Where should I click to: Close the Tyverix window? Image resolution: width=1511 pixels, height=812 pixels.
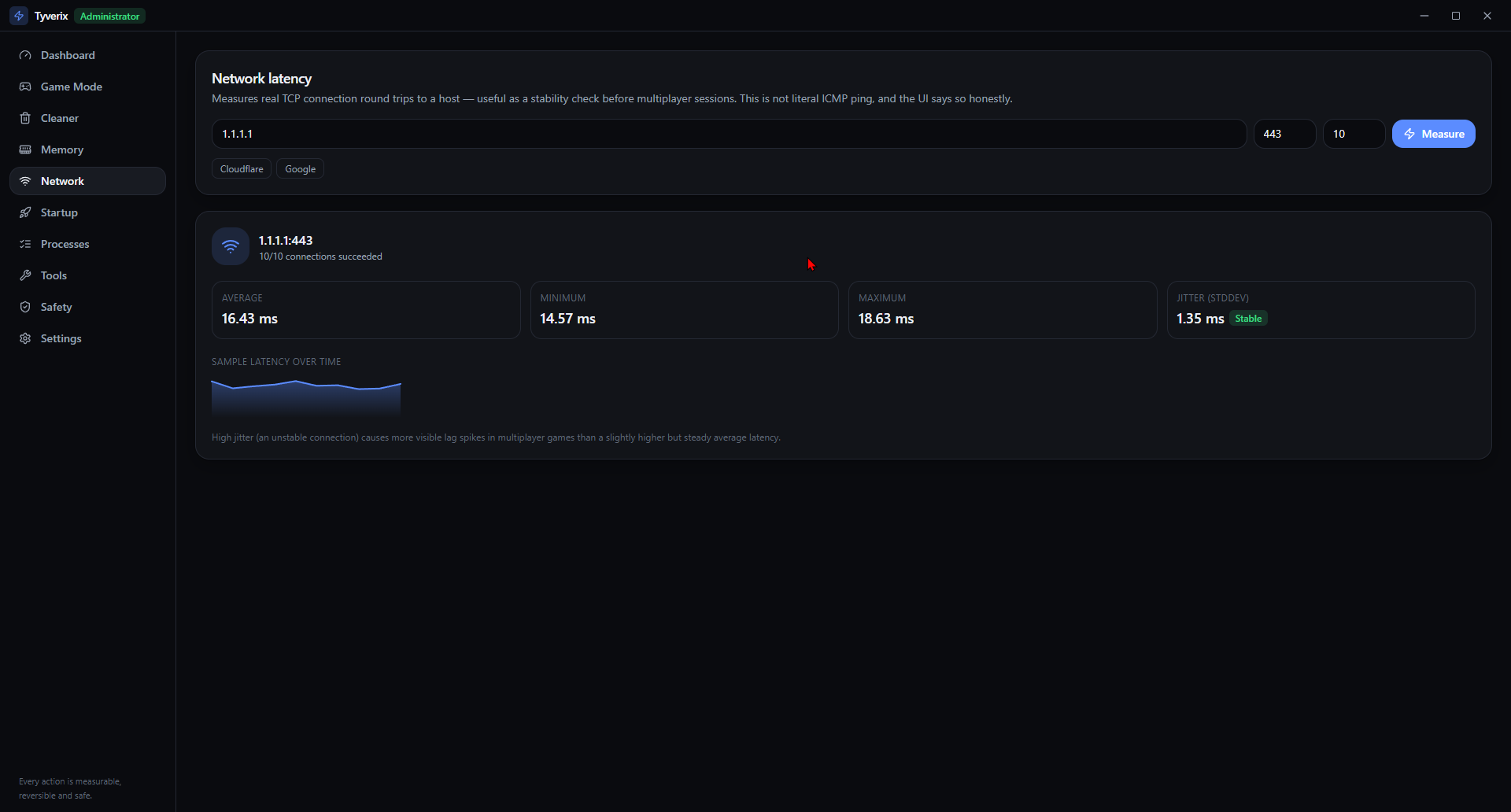point(1487,16)
